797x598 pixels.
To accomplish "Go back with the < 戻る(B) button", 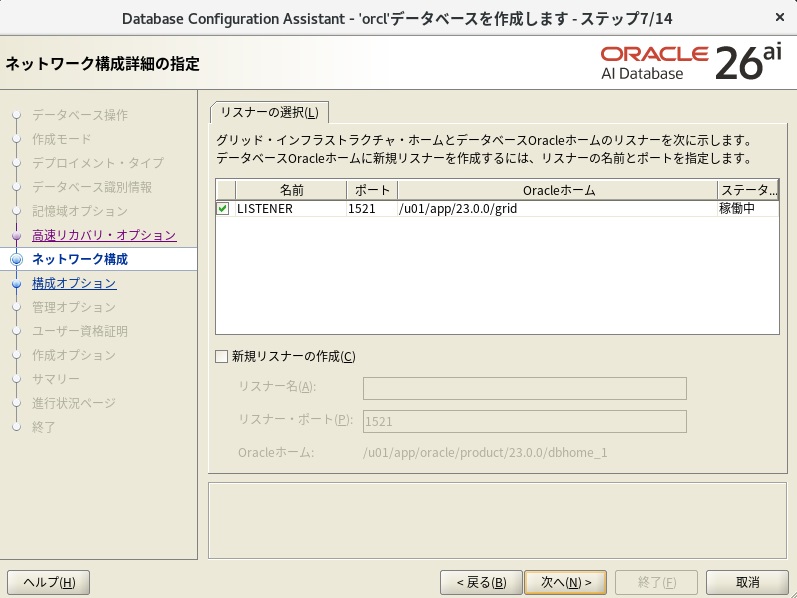I will click(x=481, y=582).
